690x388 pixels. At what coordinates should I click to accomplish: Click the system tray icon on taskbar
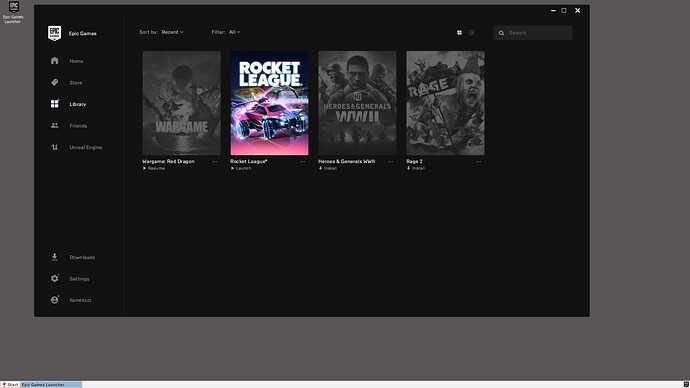pos(686,384)
